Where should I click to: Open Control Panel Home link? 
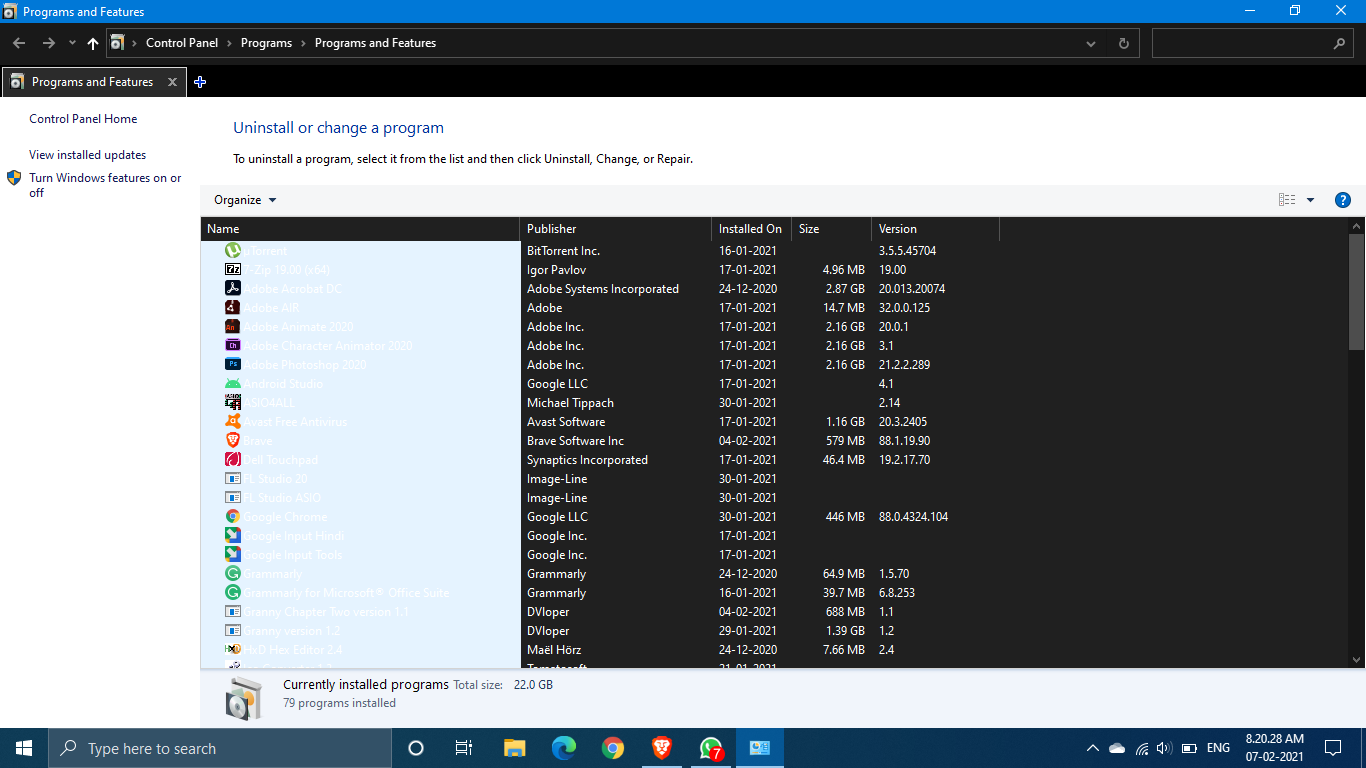click(83, 119)
